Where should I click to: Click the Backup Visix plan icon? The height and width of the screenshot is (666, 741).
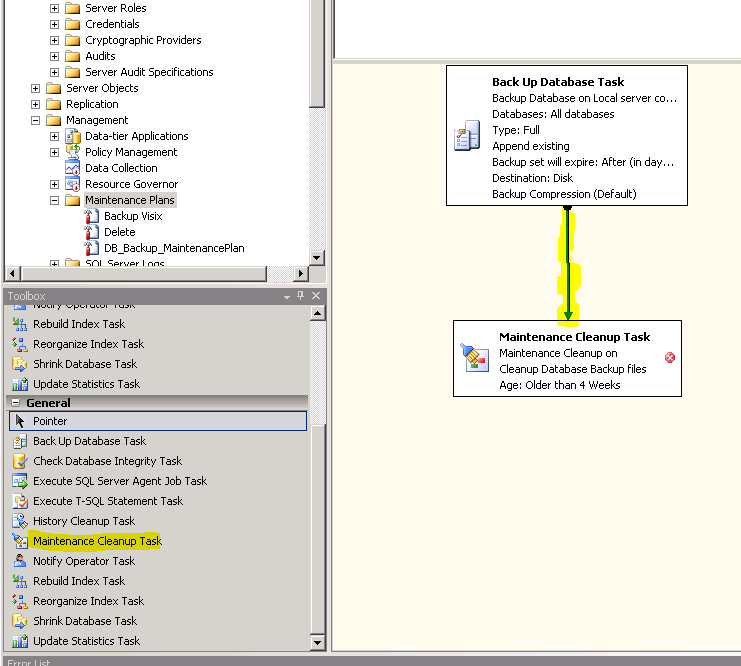pos(92,216)
